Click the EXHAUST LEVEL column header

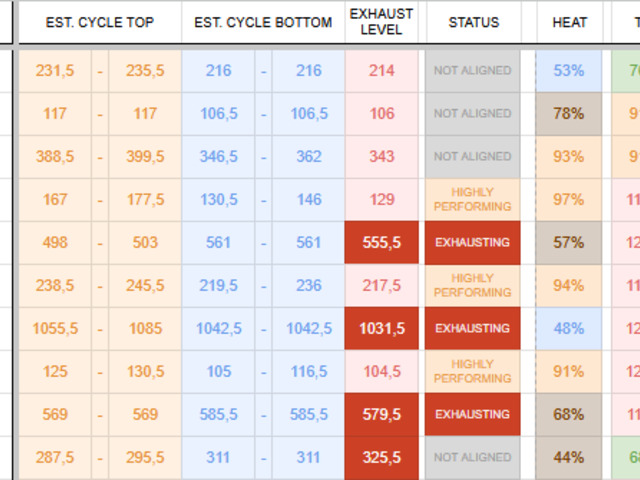[x=381, y=22]
